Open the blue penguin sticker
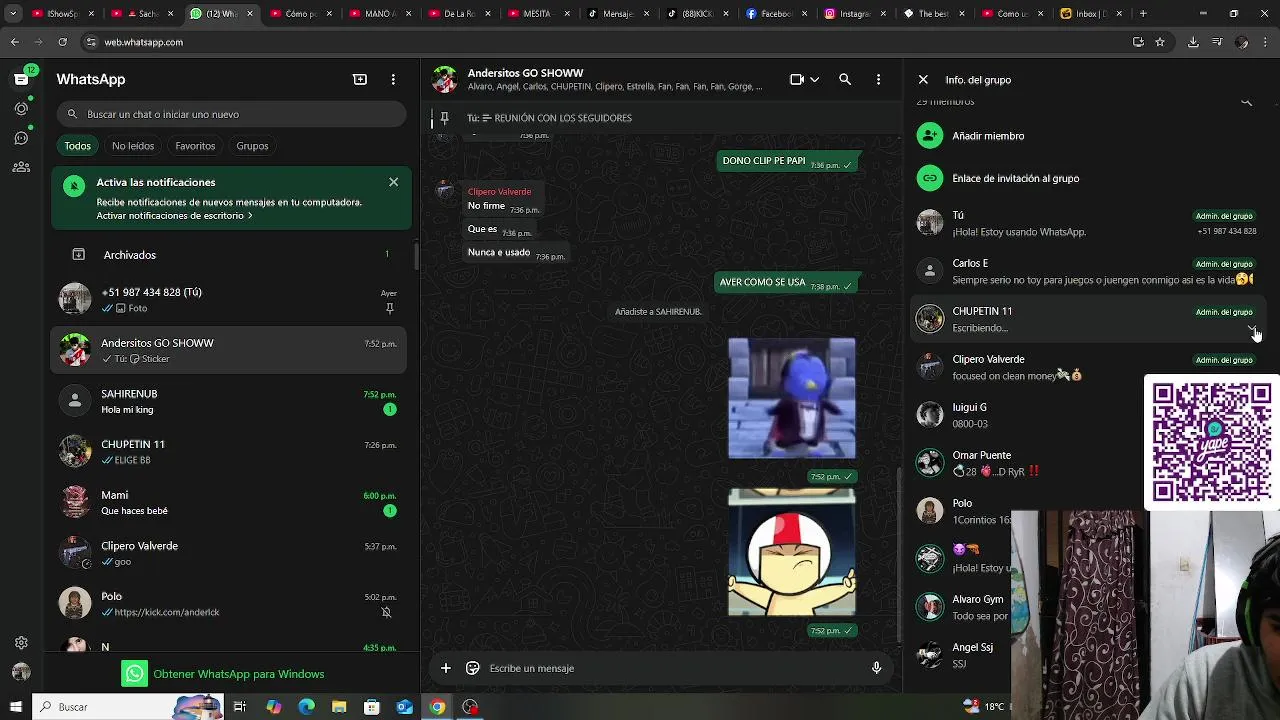1280x720 pixels. click(792, 398)
